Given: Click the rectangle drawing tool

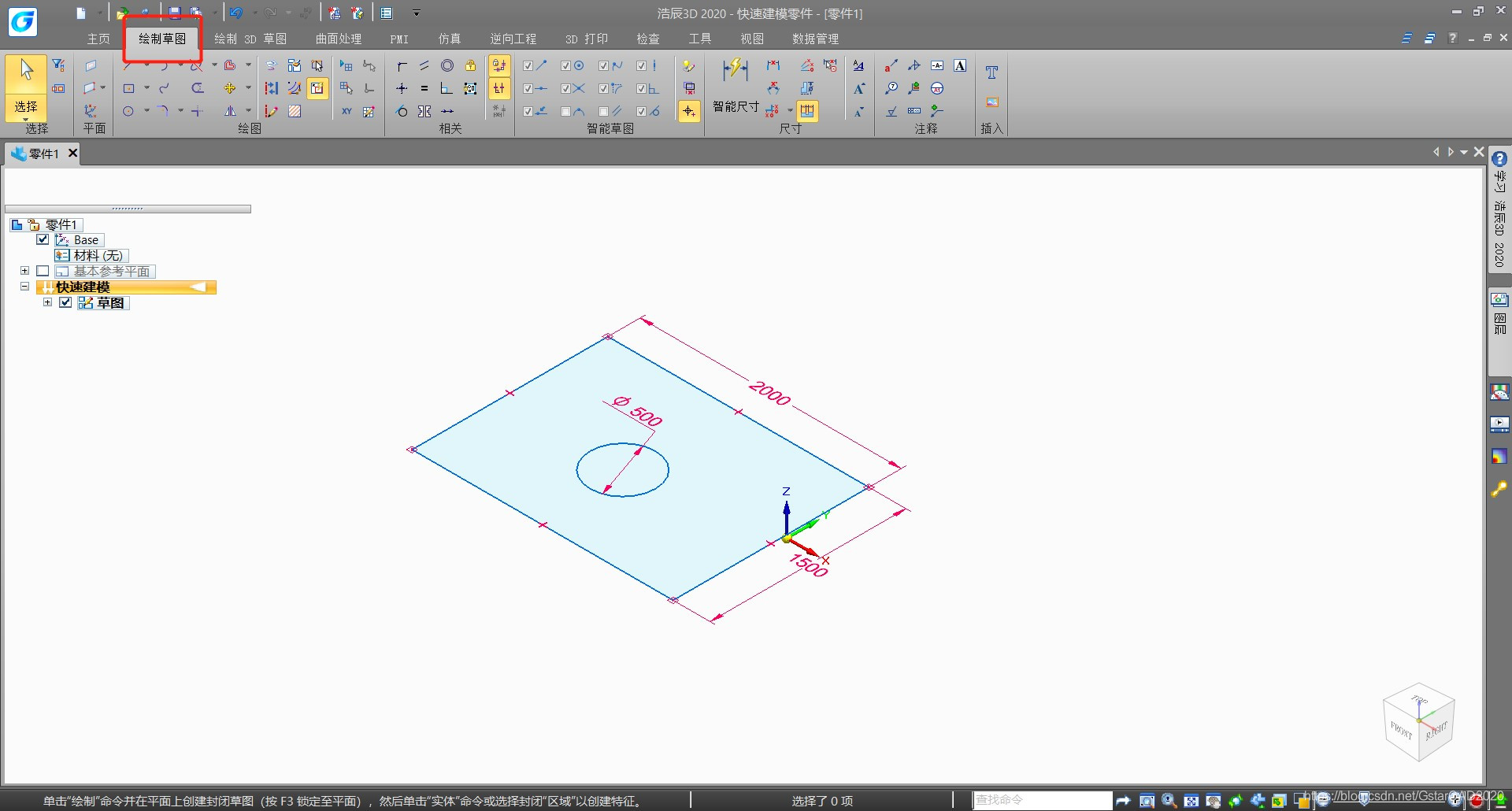Looking at the screenshot, I should [x=128, y=88].
